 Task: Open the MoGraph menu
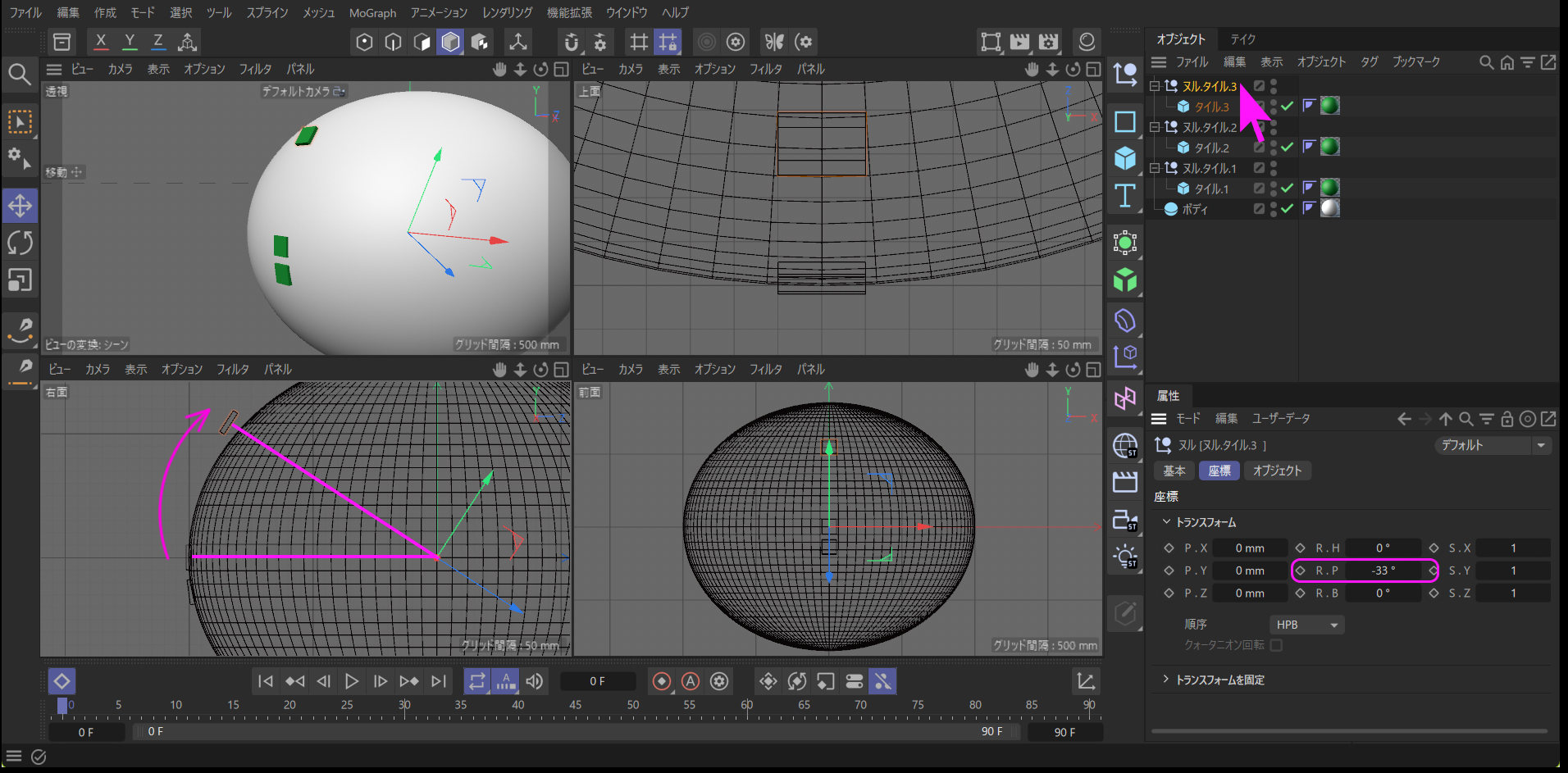[372, 13]
